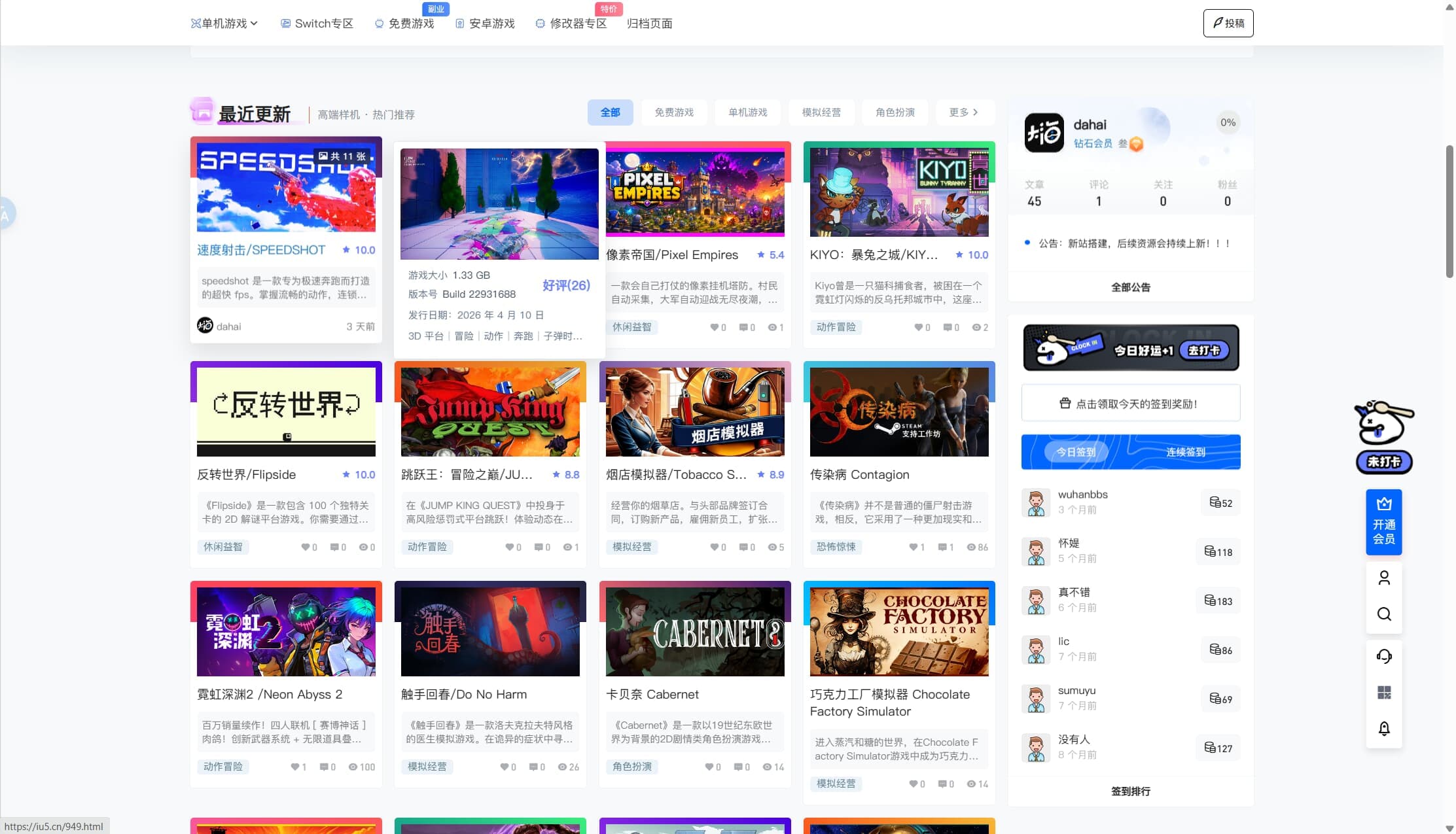Click the page vertical scrollbar thumb
This screenshot has width=1456, height=834.
[x=1449, y=212]
